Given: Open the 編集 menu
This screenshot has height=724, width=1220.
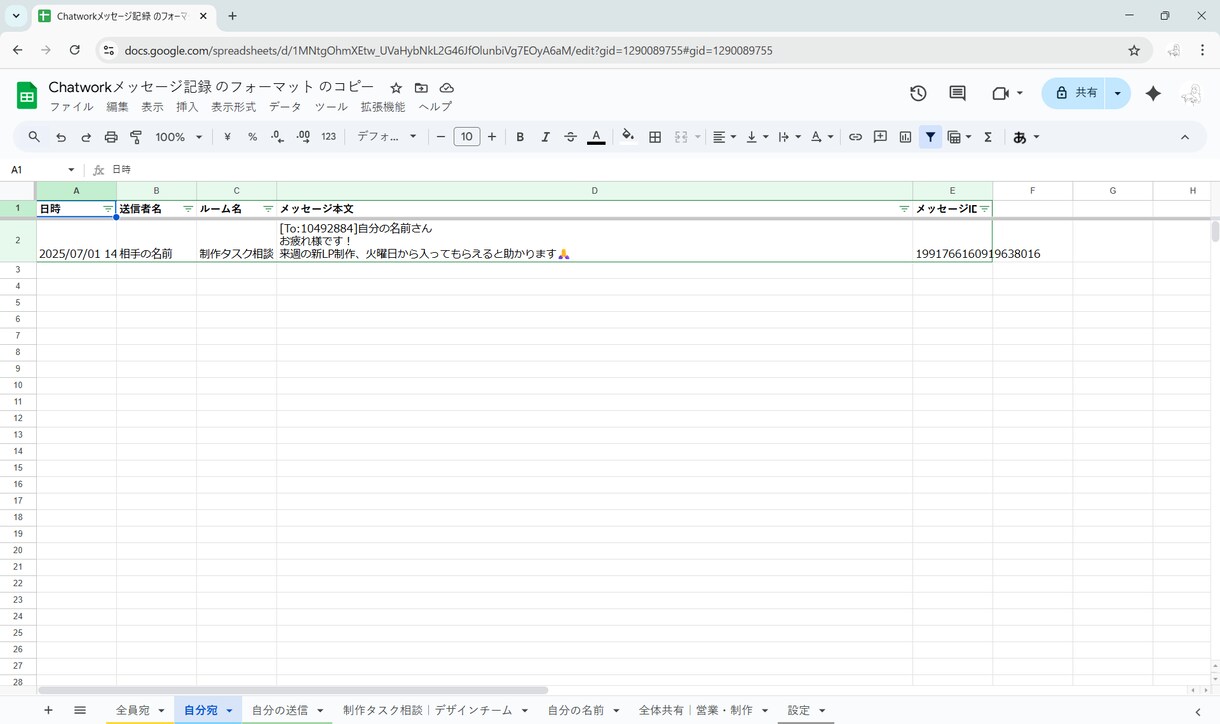Looking at the screenshot, I should click(117, 107).
